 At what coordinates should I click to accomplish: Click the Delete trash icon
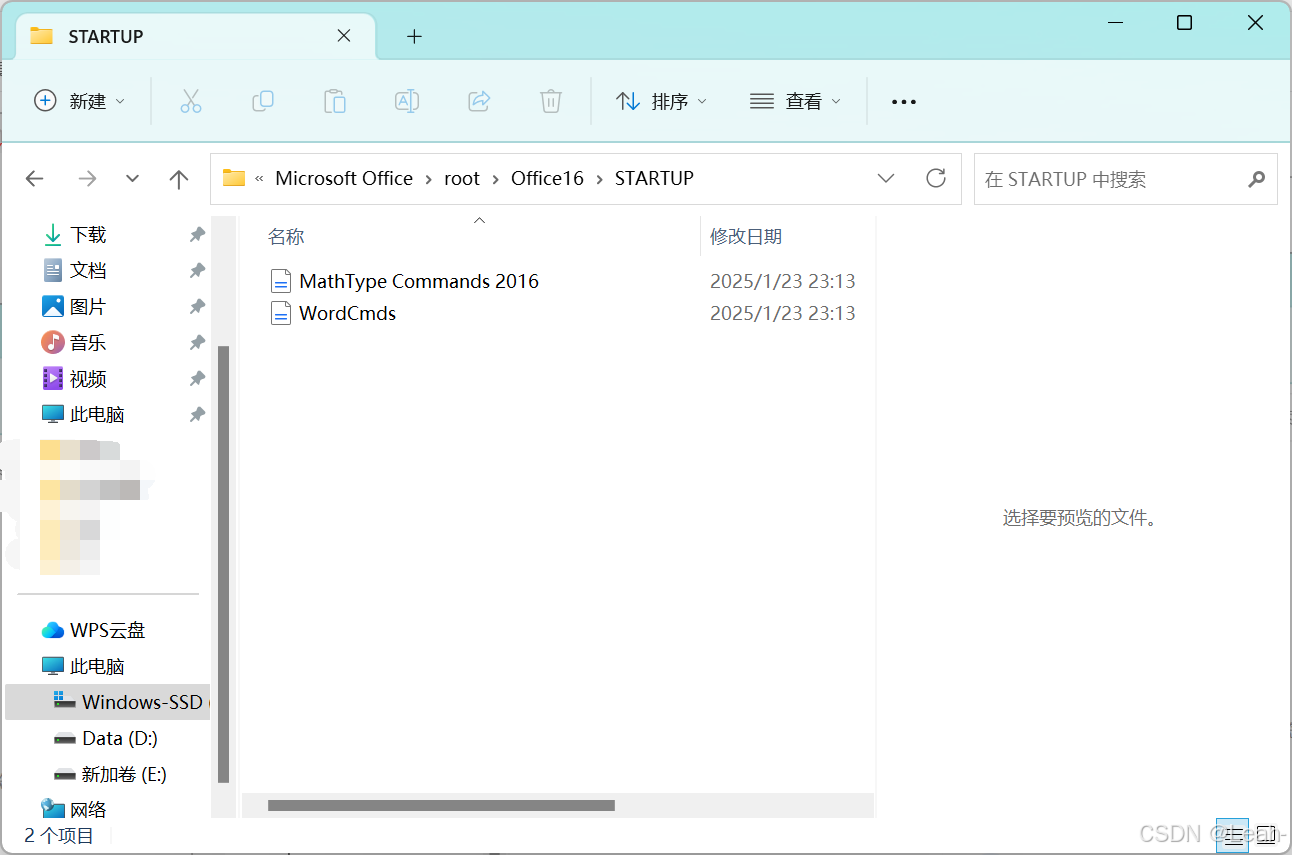(x=551, y=101)
